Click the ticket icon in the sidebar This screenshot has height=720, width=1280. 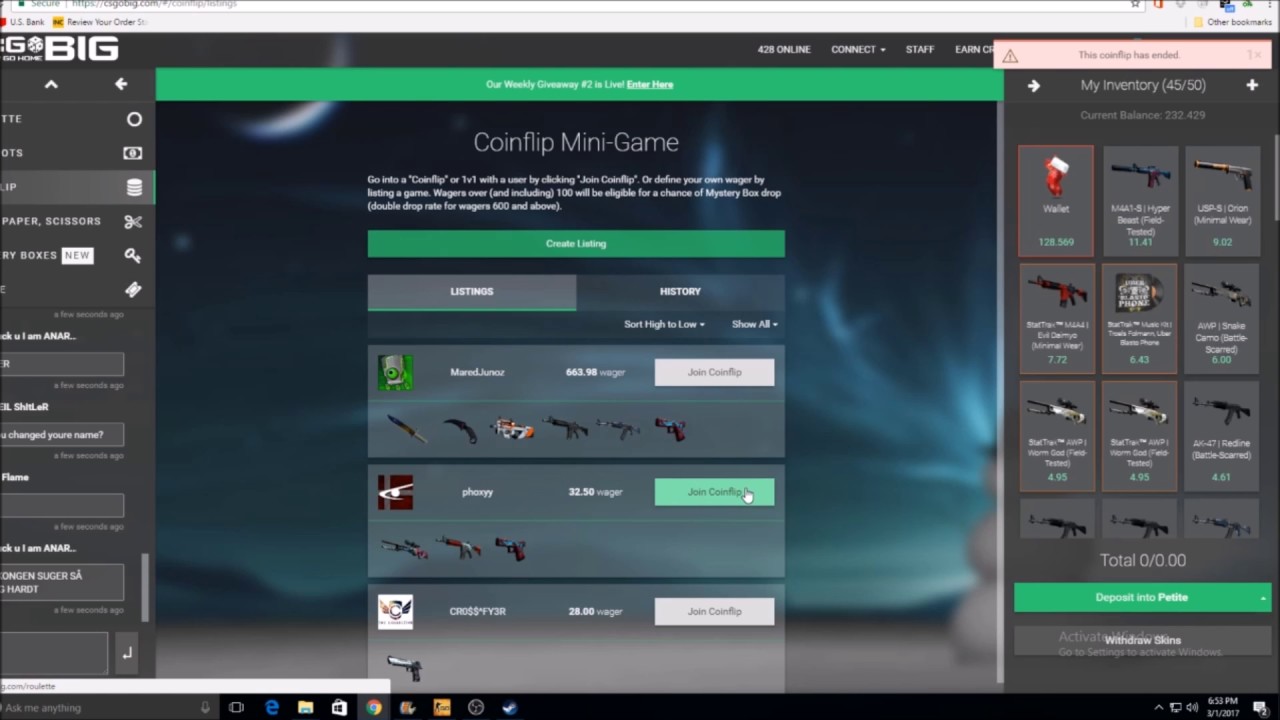coord(133,289)
